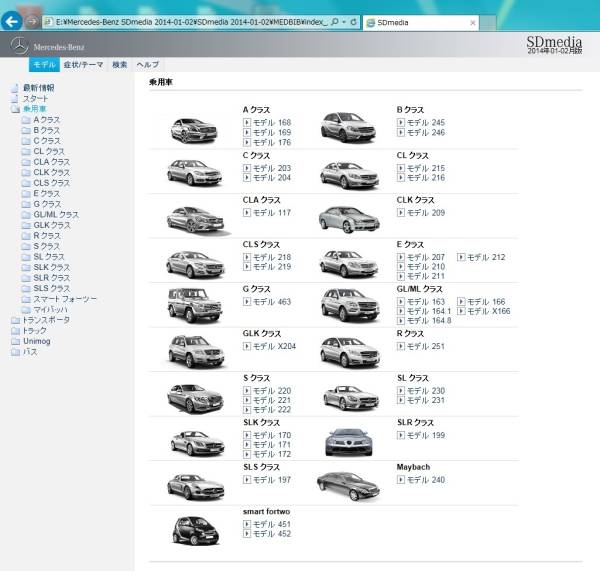Click the A クラス folder icon in tree
Viewport: 600px width, 571px height.
coord(26,120)
